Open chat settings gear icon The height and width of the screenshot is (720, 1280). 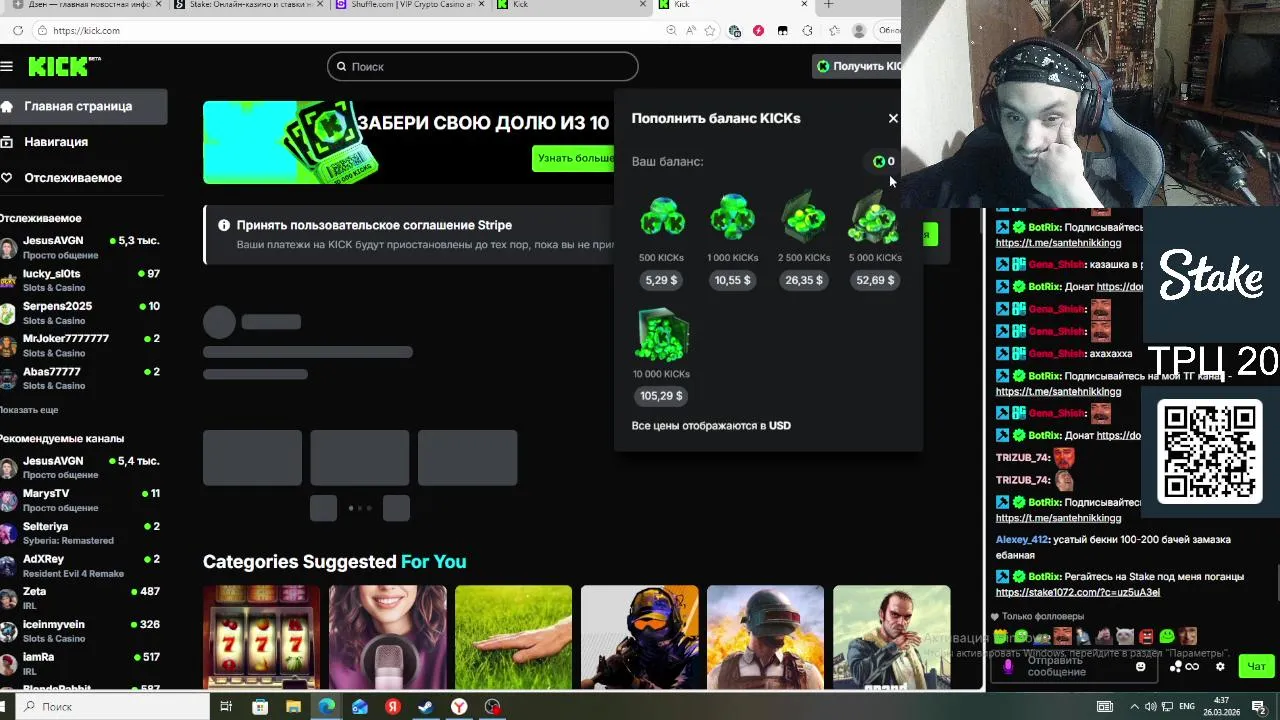point(1220,667)
